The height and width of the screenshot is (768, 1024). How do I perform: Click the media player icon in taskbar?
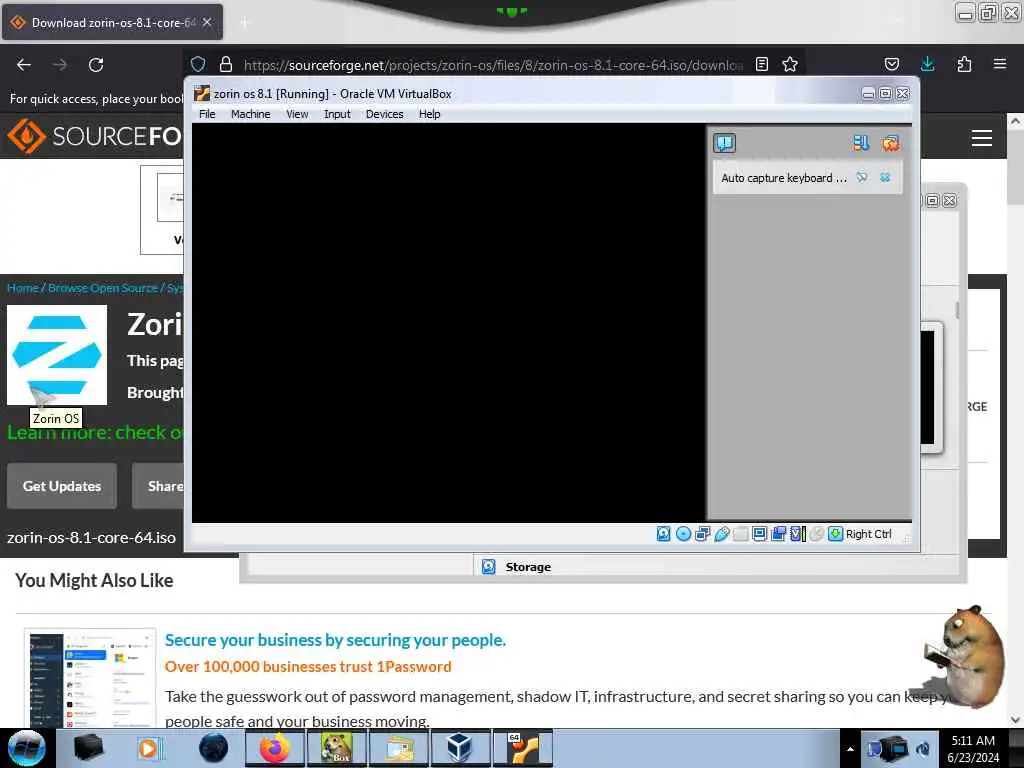[148, 748]
